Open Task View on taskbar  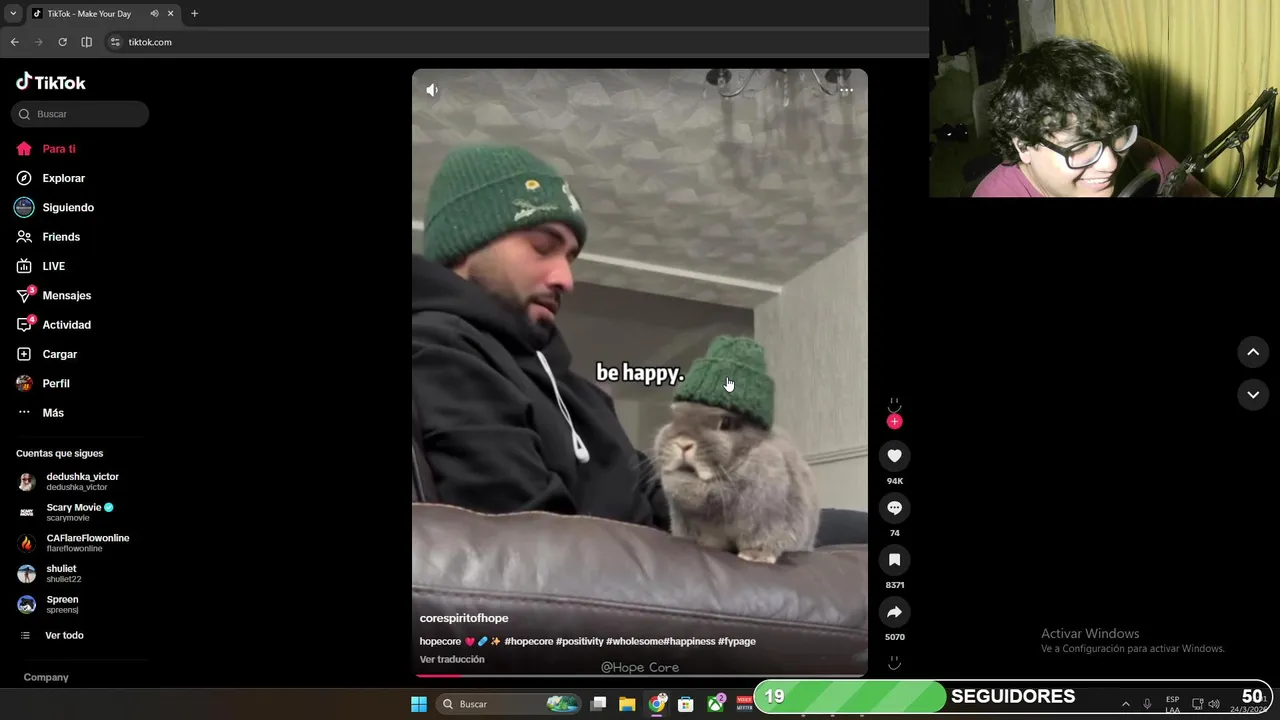(x=598, y=704)
